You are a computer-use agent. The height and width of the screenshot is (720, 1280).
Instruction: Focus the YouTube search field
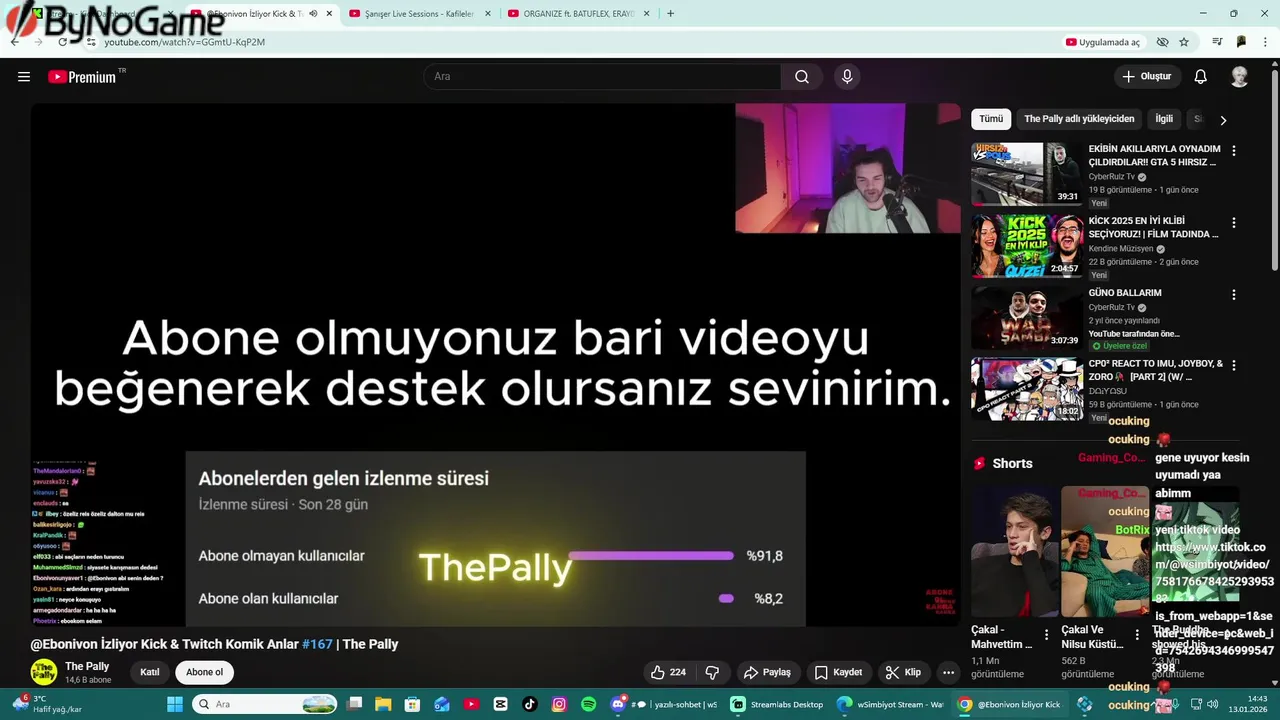click(x=603, y=77)
